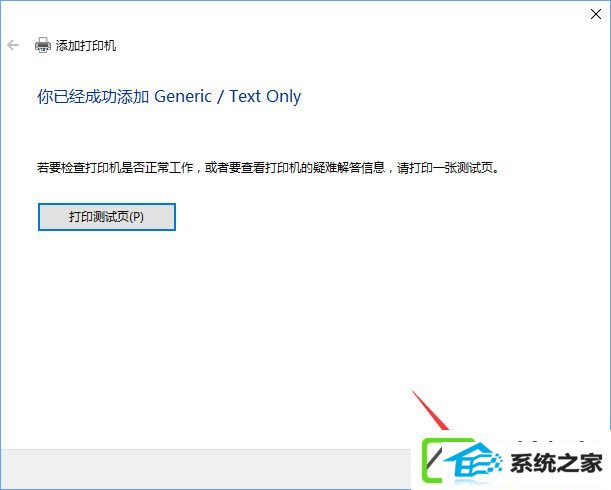Click the 若要检查打印机是否正常工作 description sentence
Screen dimensions: 611x490
coord(115,168)
